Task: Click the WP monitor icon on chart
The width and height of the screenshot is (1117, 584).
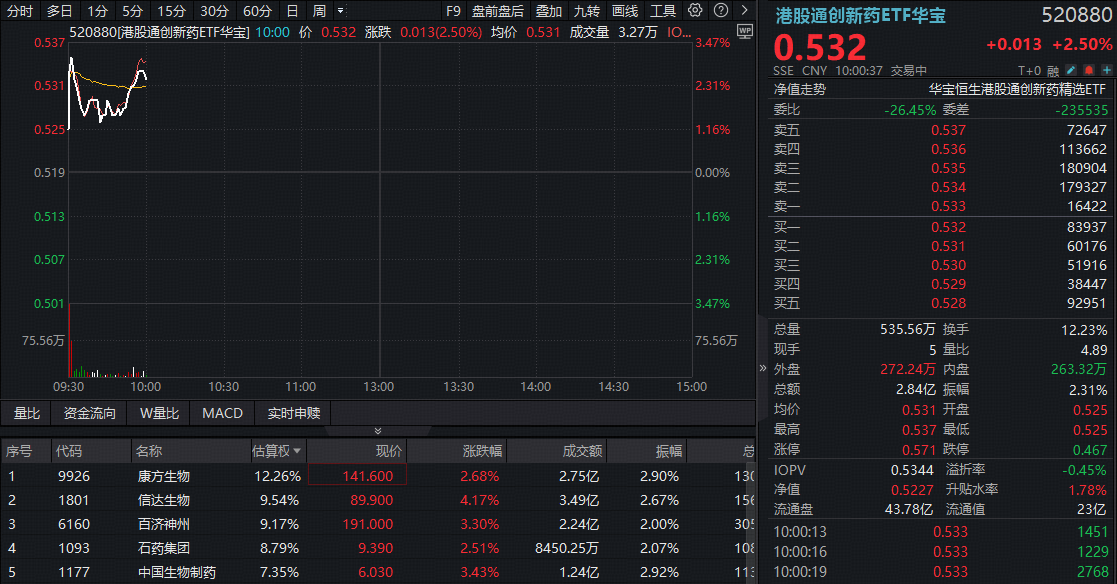Action: [743, 31]
